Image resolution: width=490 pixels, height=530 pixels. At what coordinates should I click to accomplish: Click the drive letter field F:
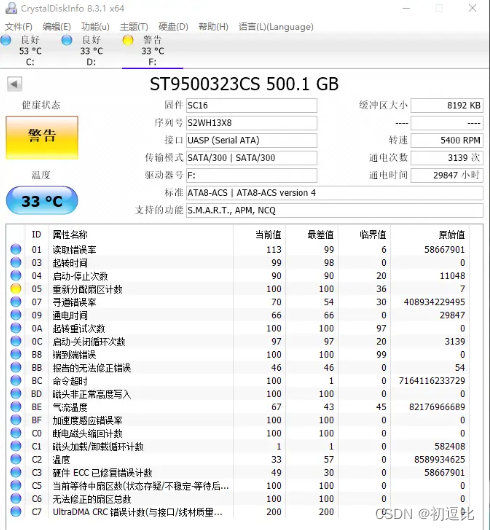point(251,175)
